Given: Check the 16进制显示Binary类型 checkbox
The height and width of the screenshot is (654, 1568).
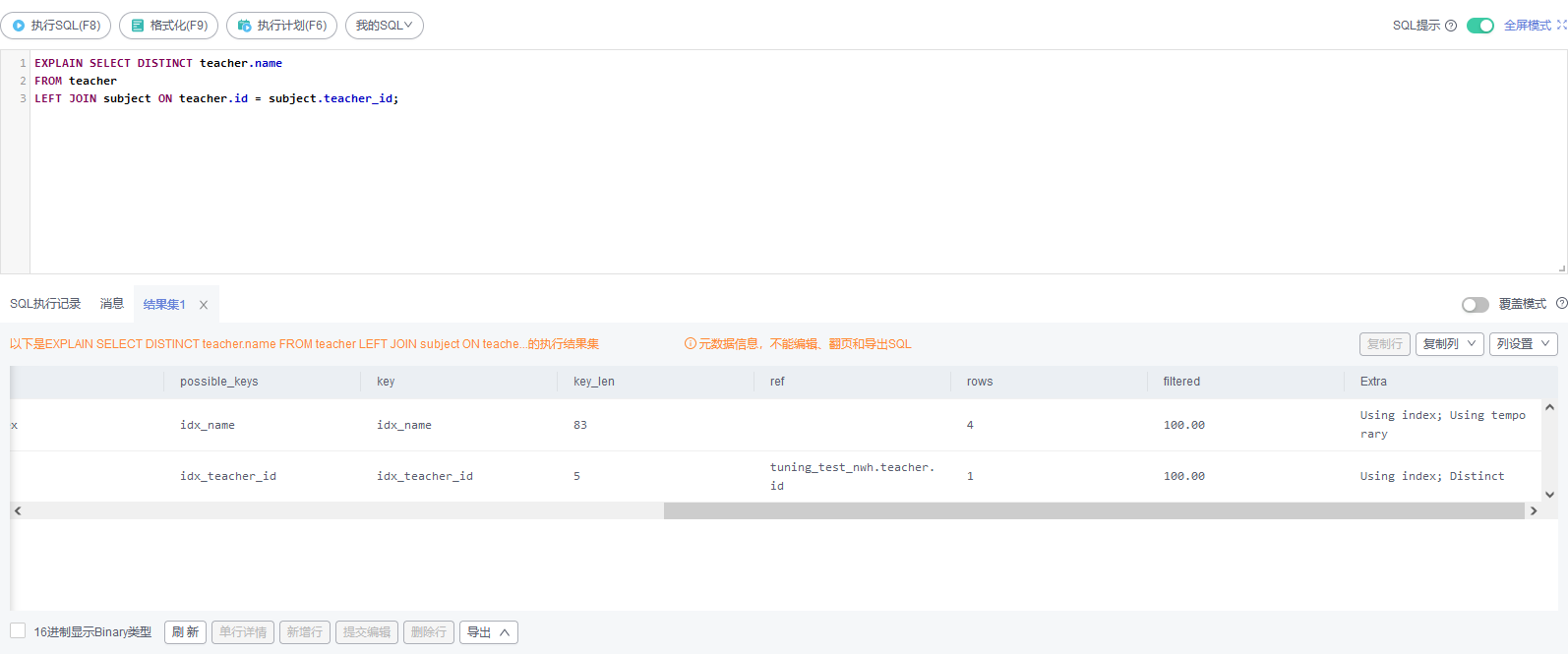Looking at the screenshot, I should pyautogui.click(x=18, y=630).
